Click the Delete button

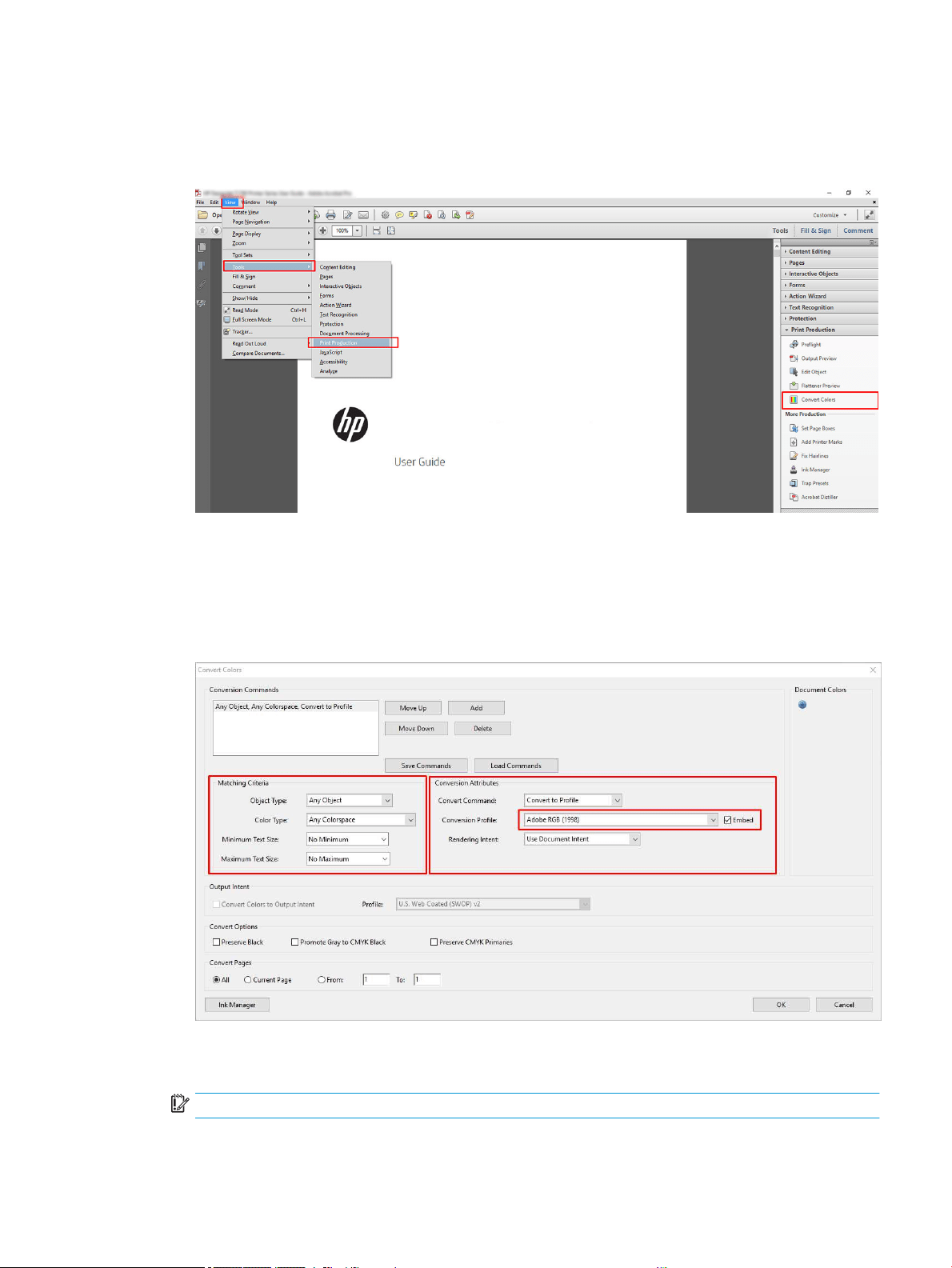pyautogui.click(x=482, y=729)
